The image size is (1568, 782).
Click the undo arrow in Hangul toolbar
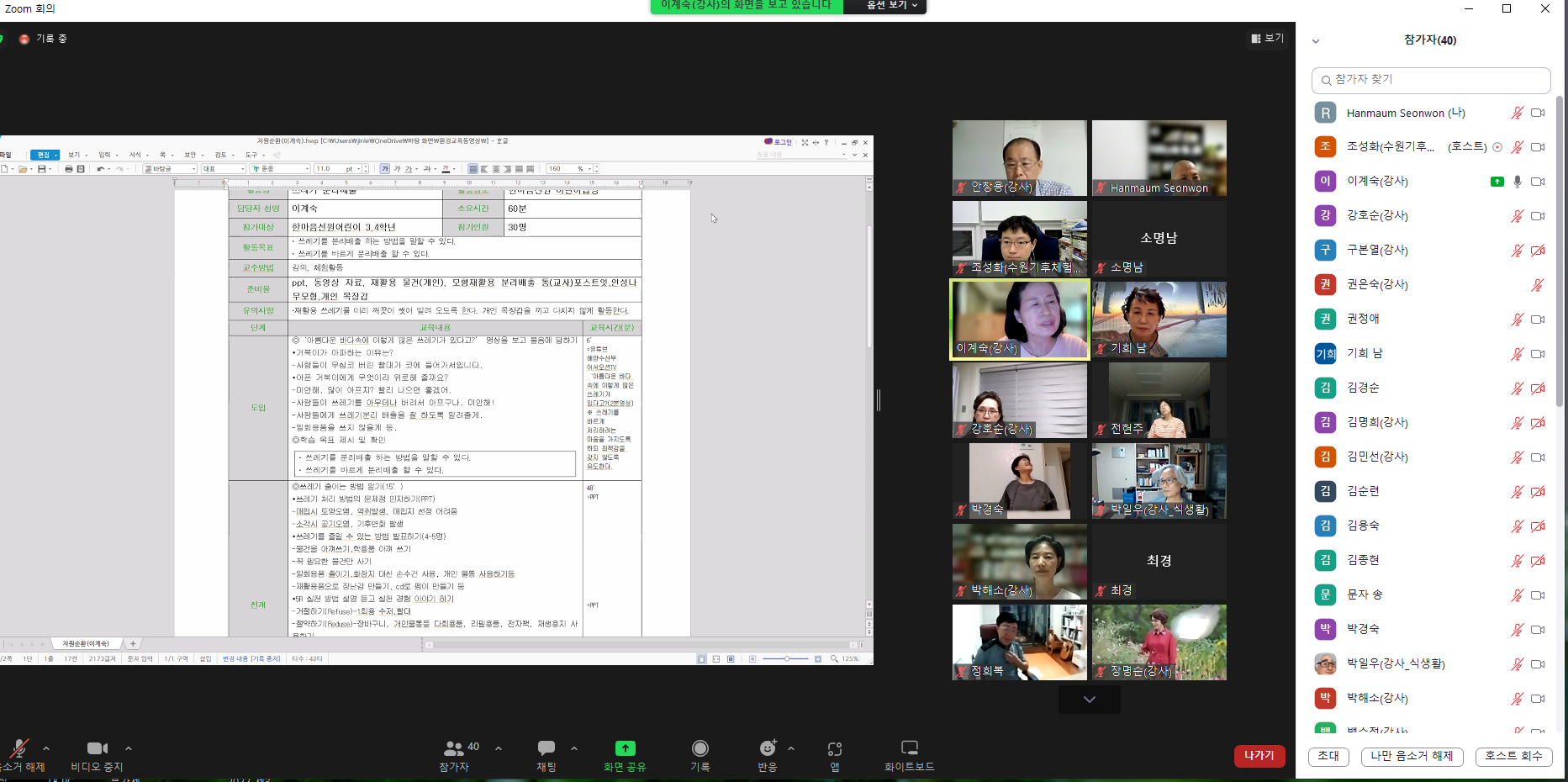(101, 169)
